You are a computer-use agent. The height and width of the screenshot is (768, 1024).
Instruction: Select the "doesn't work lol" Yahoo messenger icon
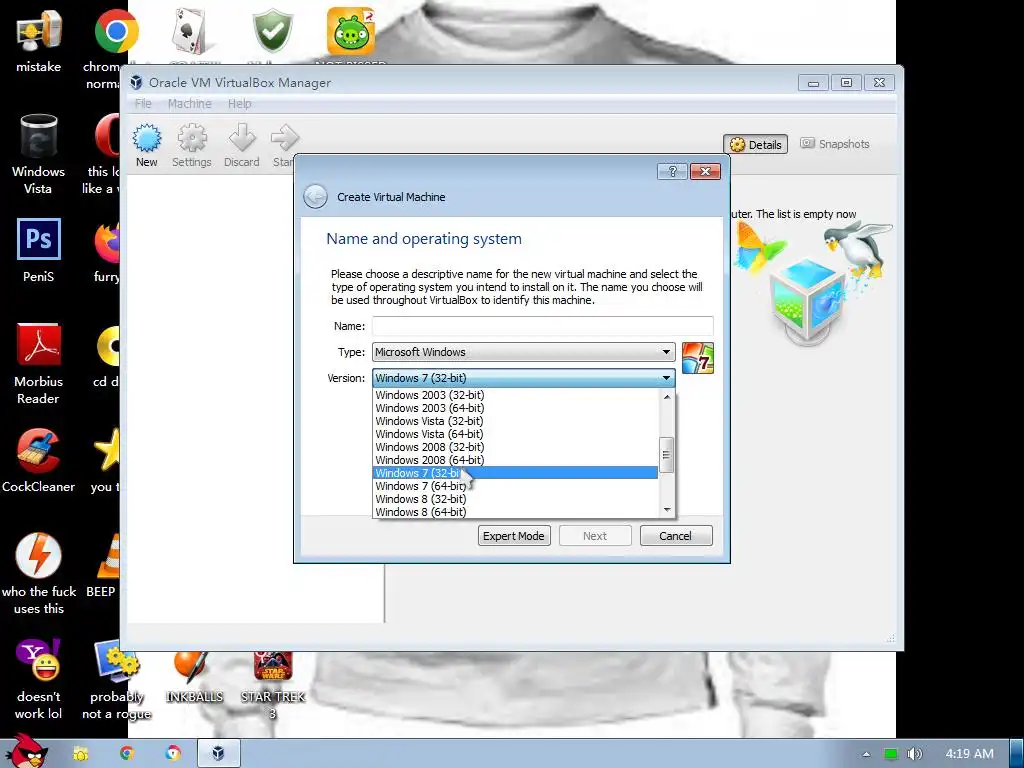click(x=39, y=679)
